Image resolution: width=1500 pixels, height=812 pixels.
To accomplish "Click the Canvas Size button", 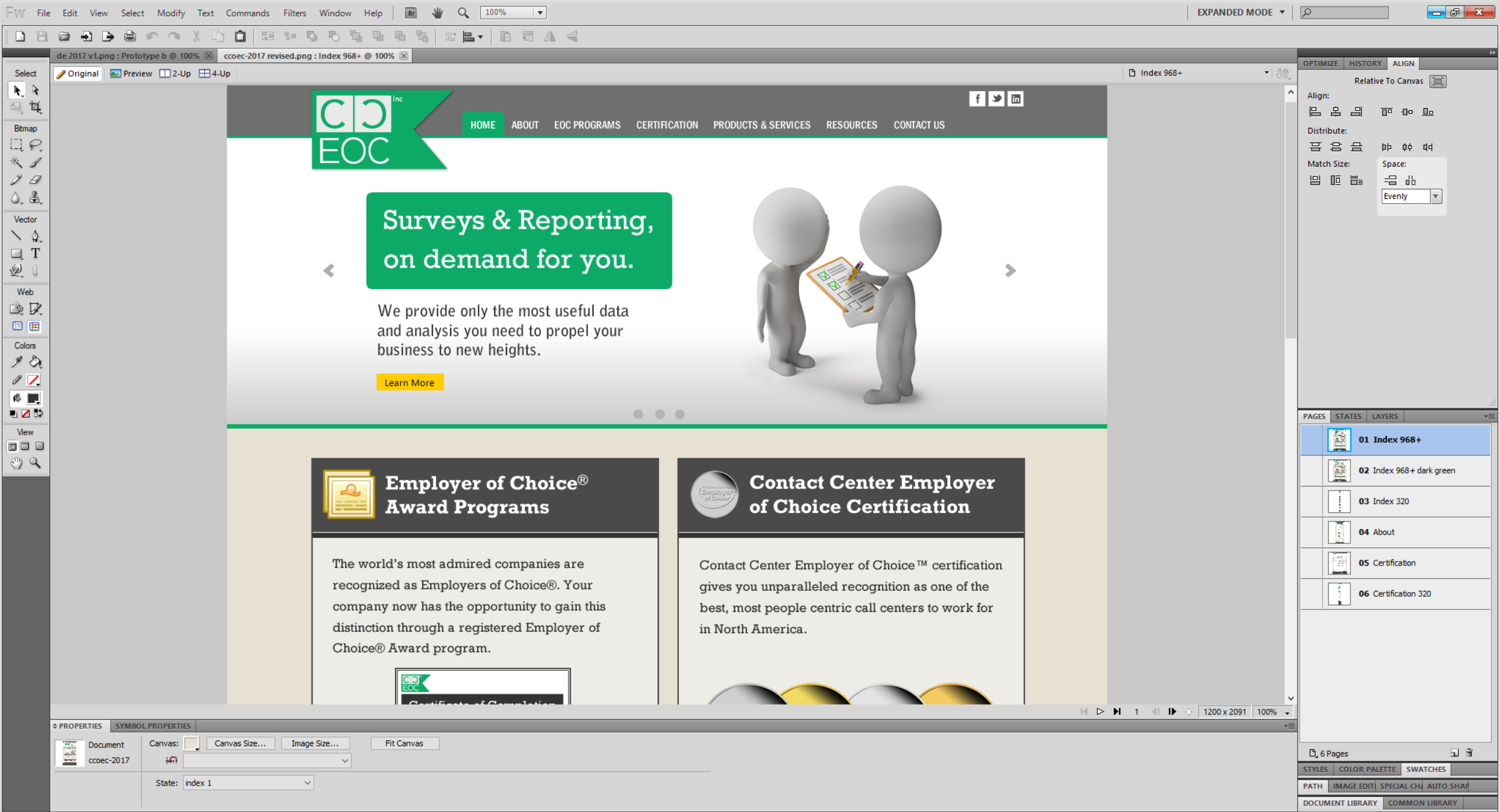I will pos(240,743).
